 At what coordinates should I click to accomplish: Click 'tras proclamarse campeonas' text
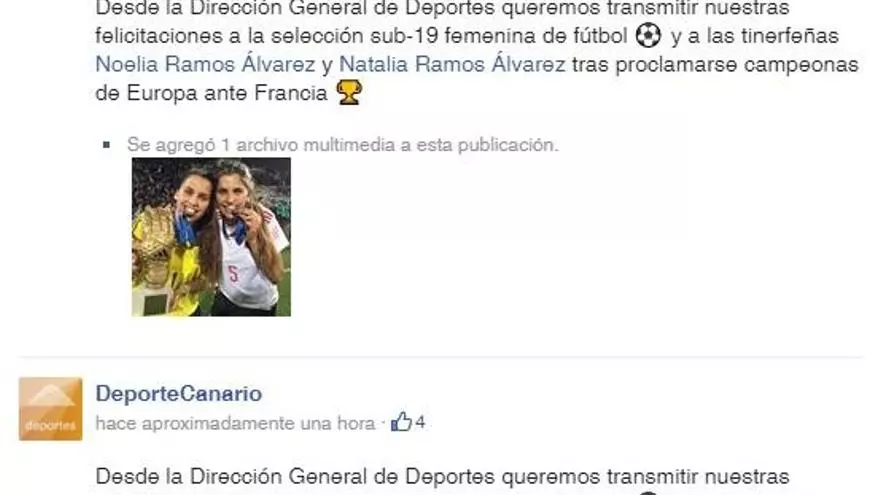click(715, 65)
